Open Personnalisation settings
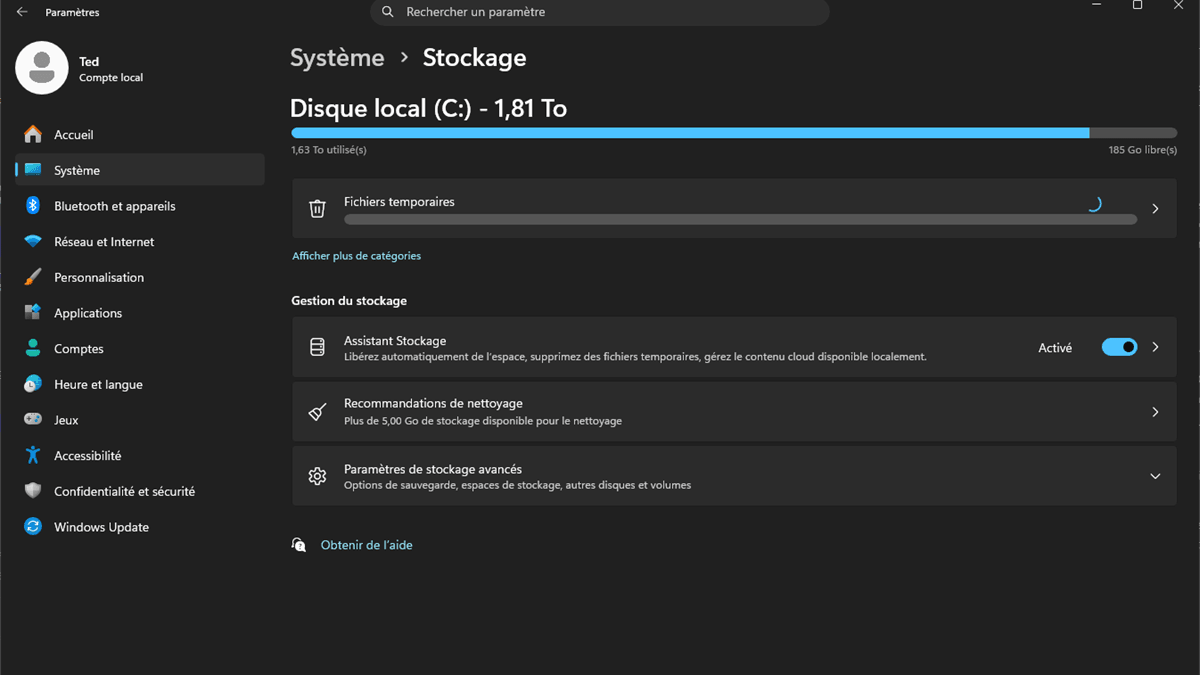 click(140, 277)
